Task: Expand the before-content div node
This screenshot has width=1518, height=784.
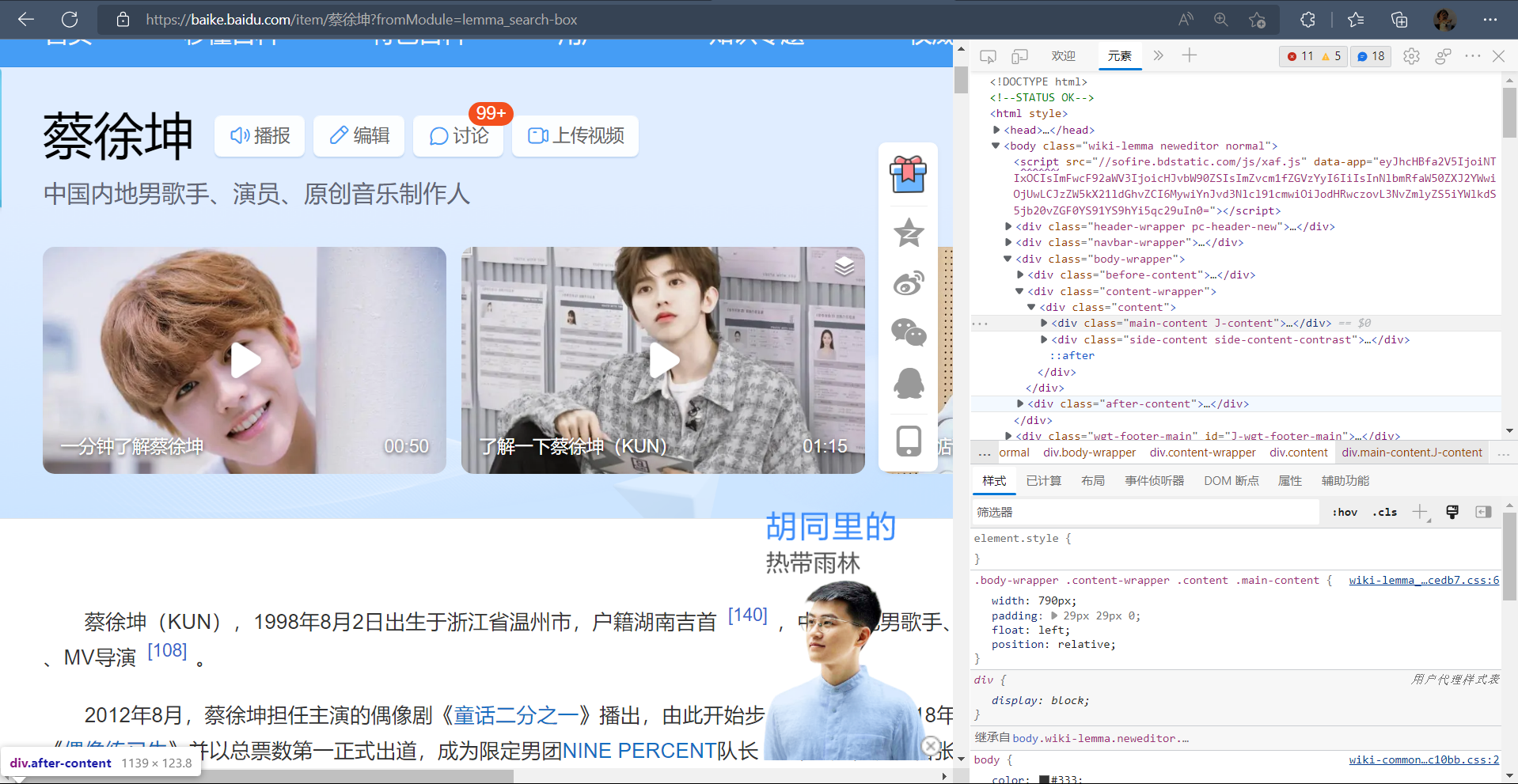Action: coord(1020,275)
